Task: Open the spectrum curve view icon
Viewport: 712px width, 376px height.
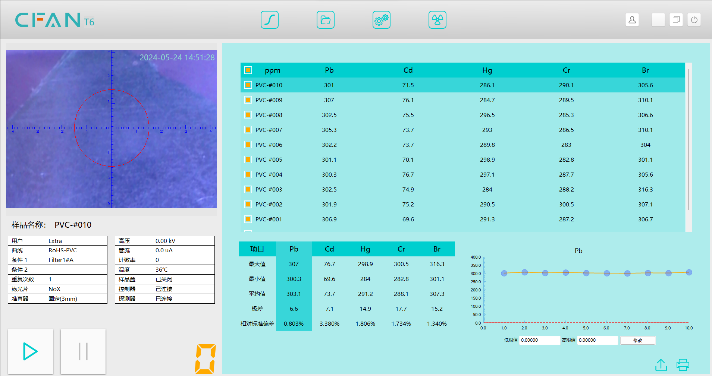Action: click(x=270, y=20)
